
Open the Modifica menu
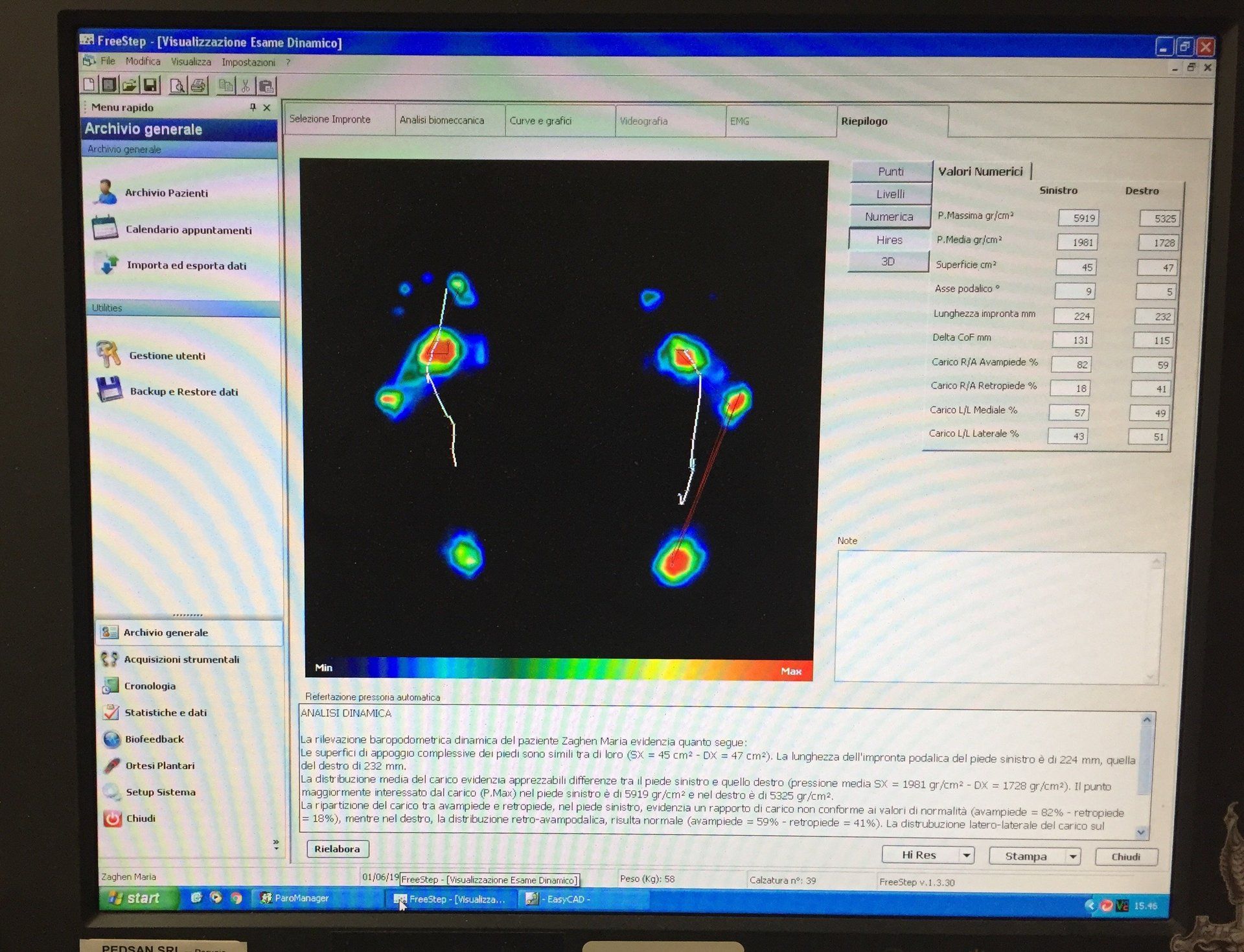pos(143,61)
